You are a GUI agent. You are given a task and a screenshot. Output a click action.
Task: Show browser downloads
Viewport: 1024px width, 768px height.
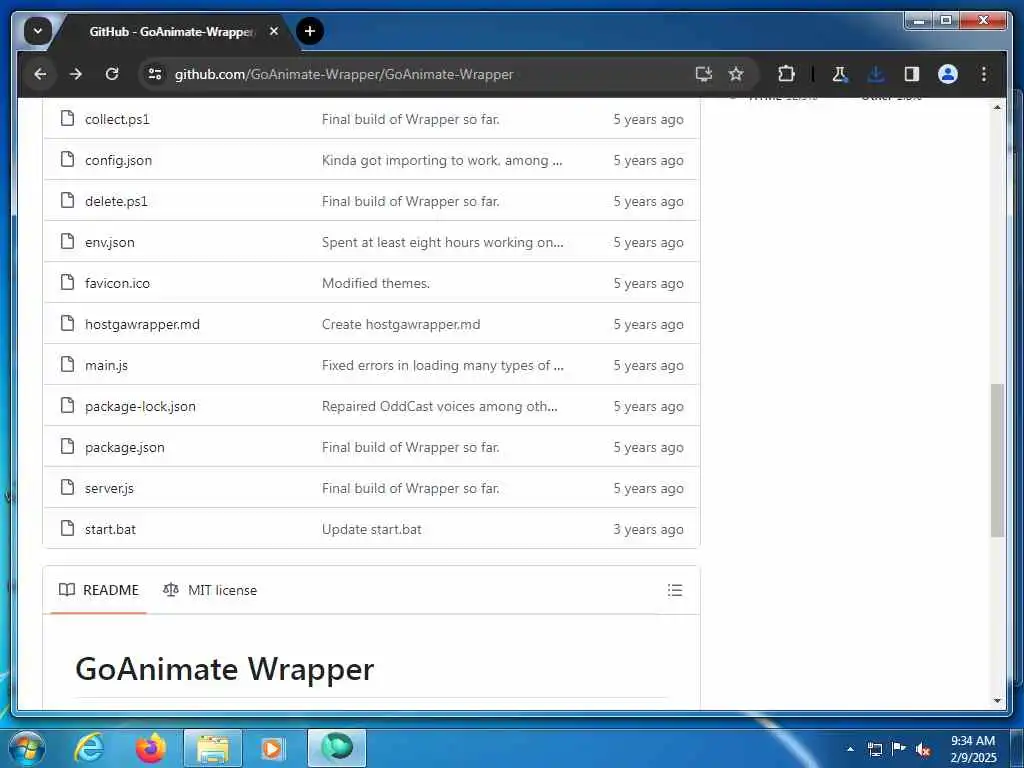(876, 74)
